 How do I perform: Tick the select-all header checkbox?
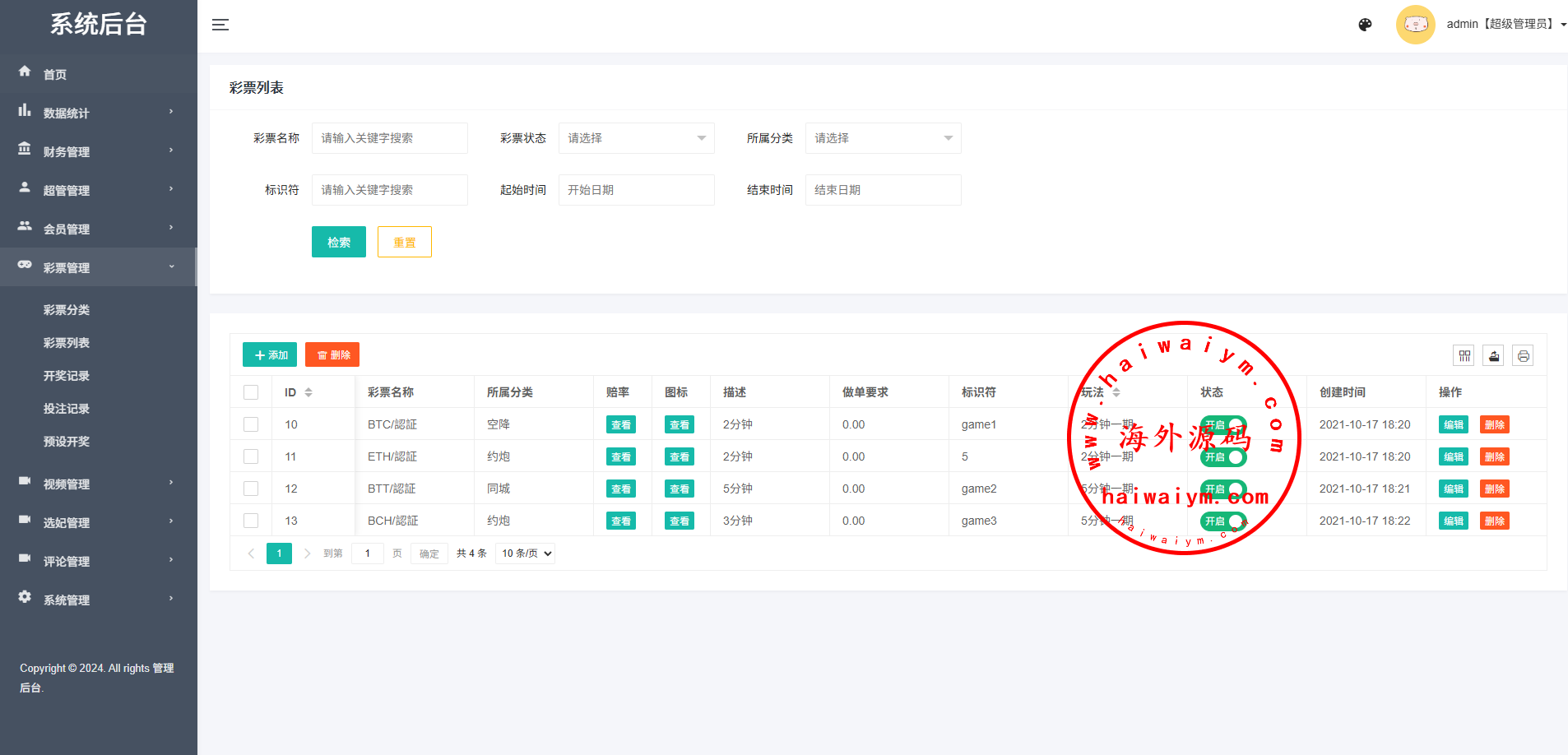click(251, 392)
